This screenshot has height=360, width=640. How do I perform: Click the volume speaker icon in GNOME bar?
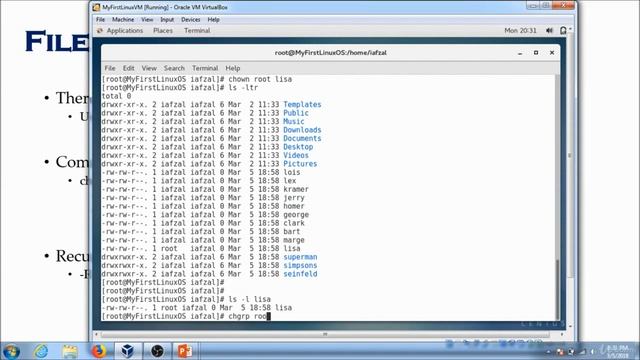coord(549,31)
